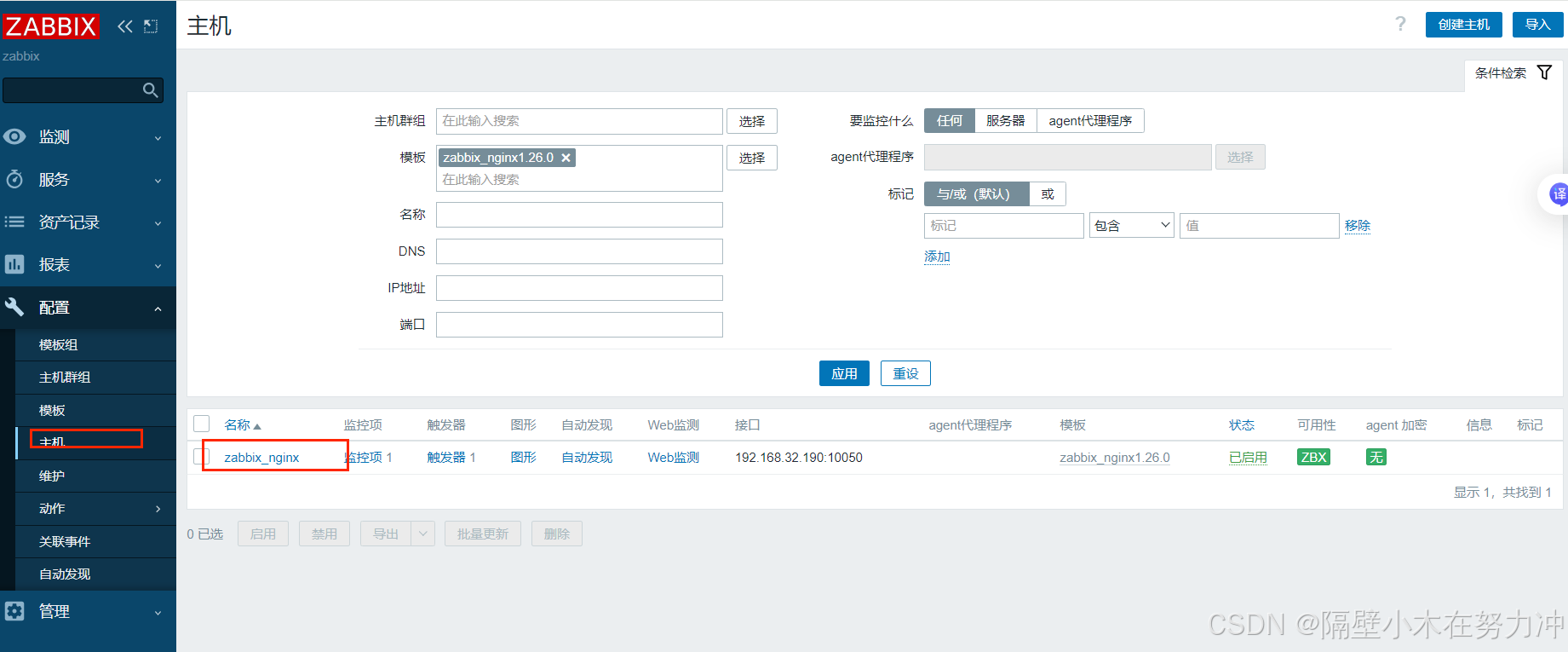Viewport: 1568px width, 652px height.
Task: Click the chart icon for 报表
Action: [14, 264]
